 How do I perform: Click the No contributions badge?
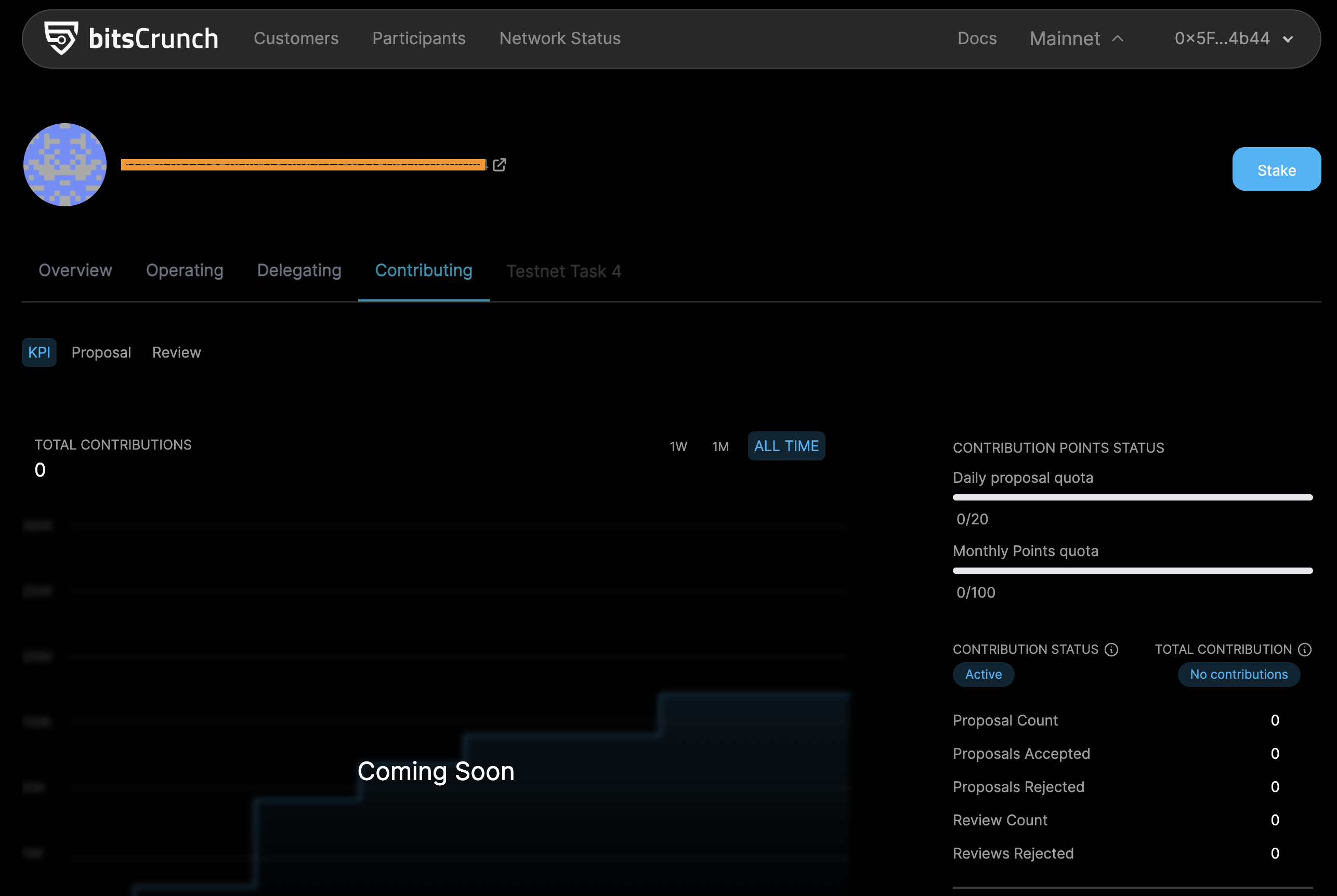tap(1239, 675)
